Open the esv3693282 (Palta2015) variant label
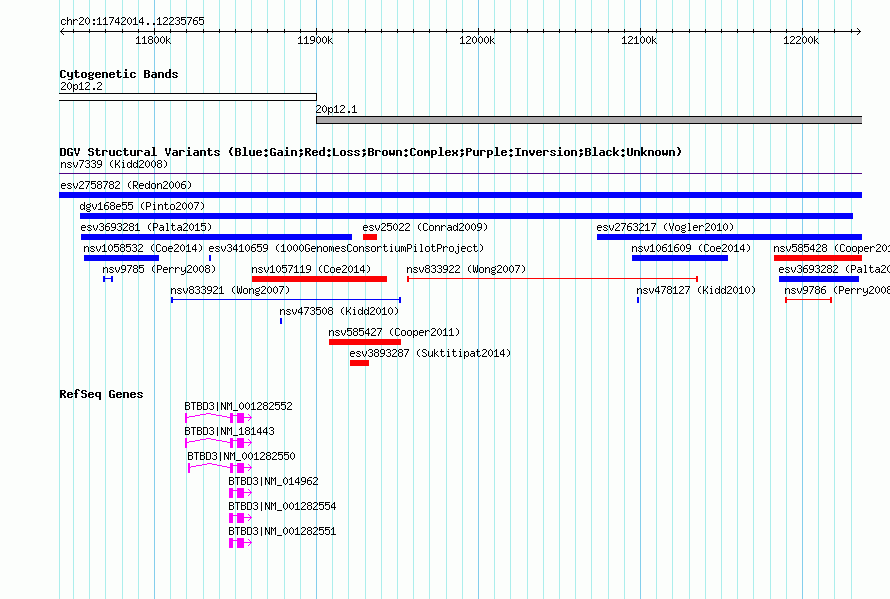 point(834,269)
